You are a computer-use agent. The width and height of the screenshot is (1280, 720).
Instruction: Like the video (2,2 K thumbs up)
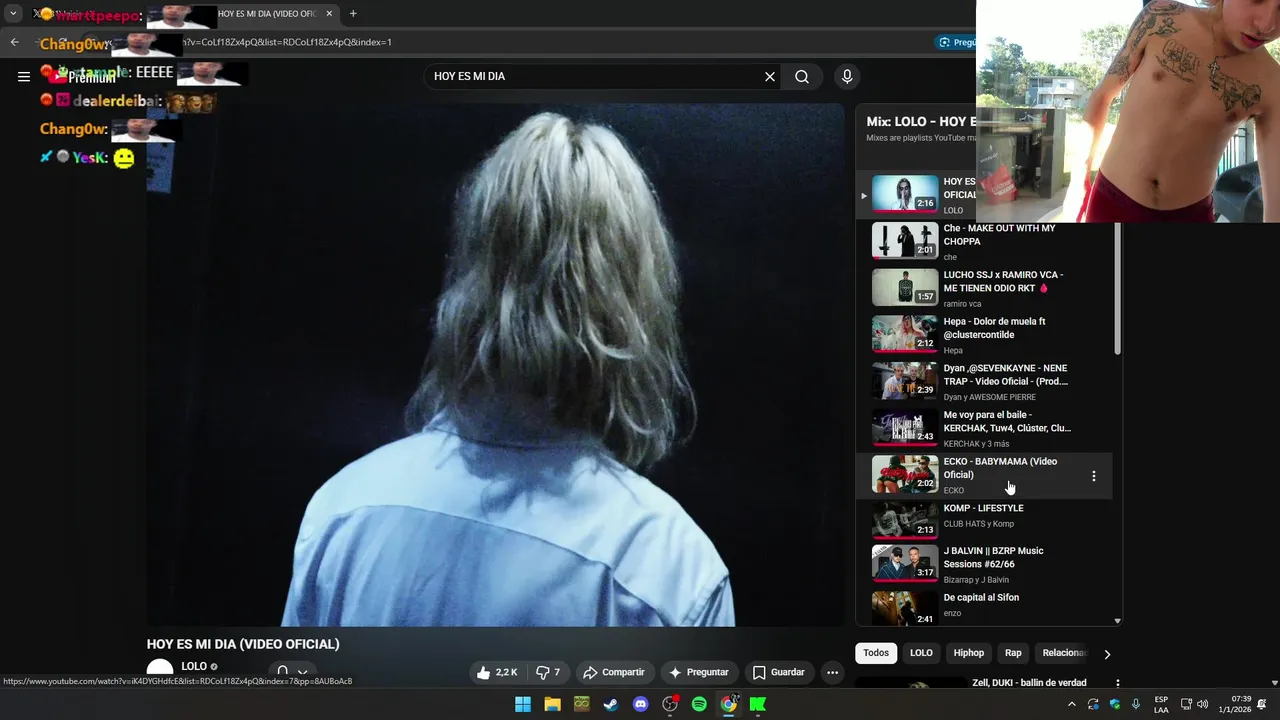point(498,672)
